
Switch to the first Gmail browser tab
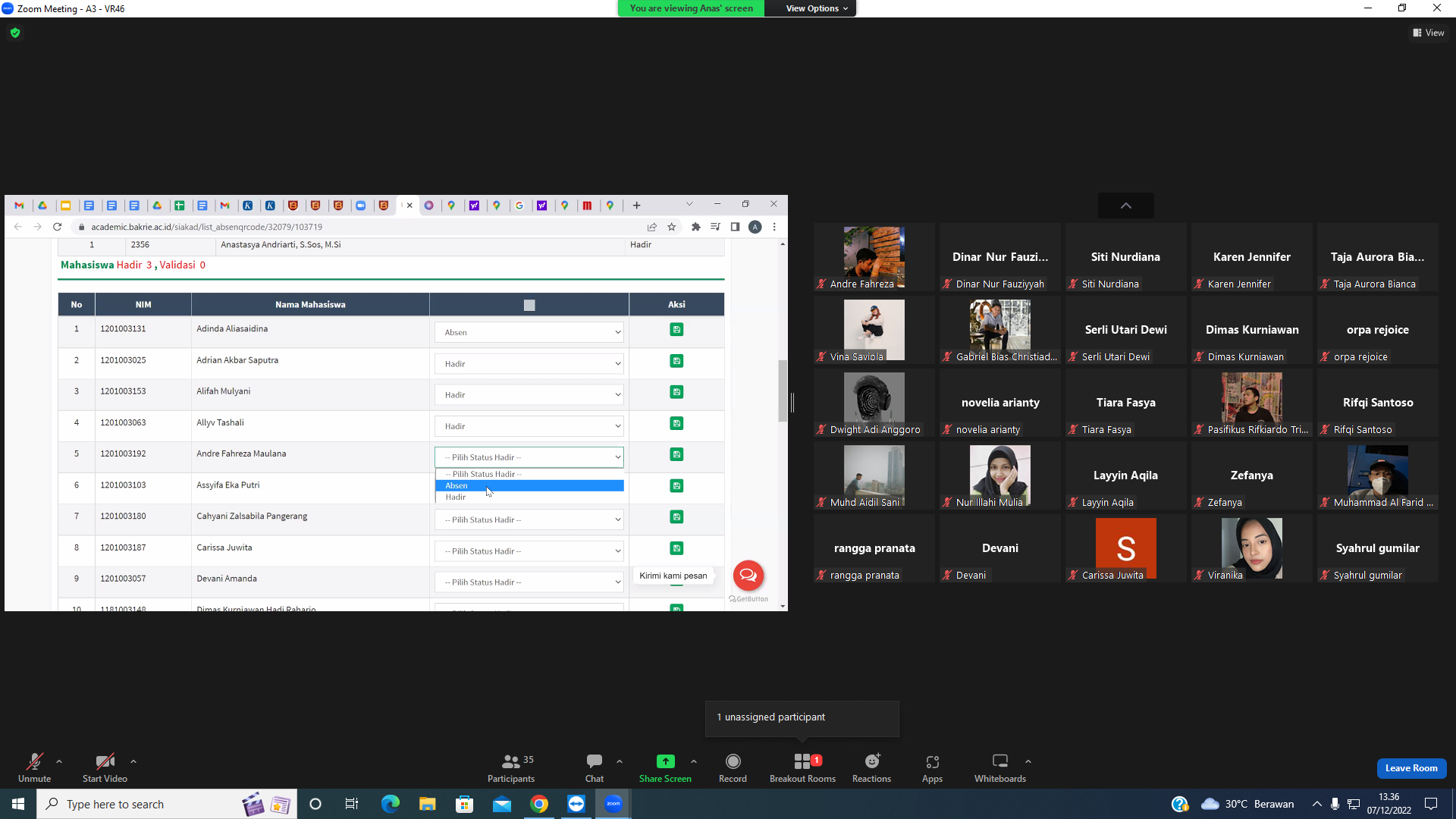(20, 206)
